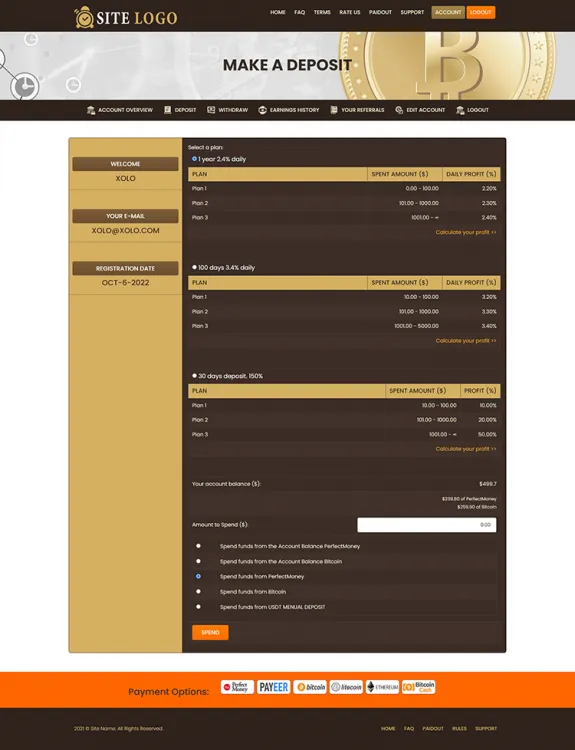575x750 pixels.
Task: Click the Deposit icon in the submenu
Action: [x=167, y=110]
